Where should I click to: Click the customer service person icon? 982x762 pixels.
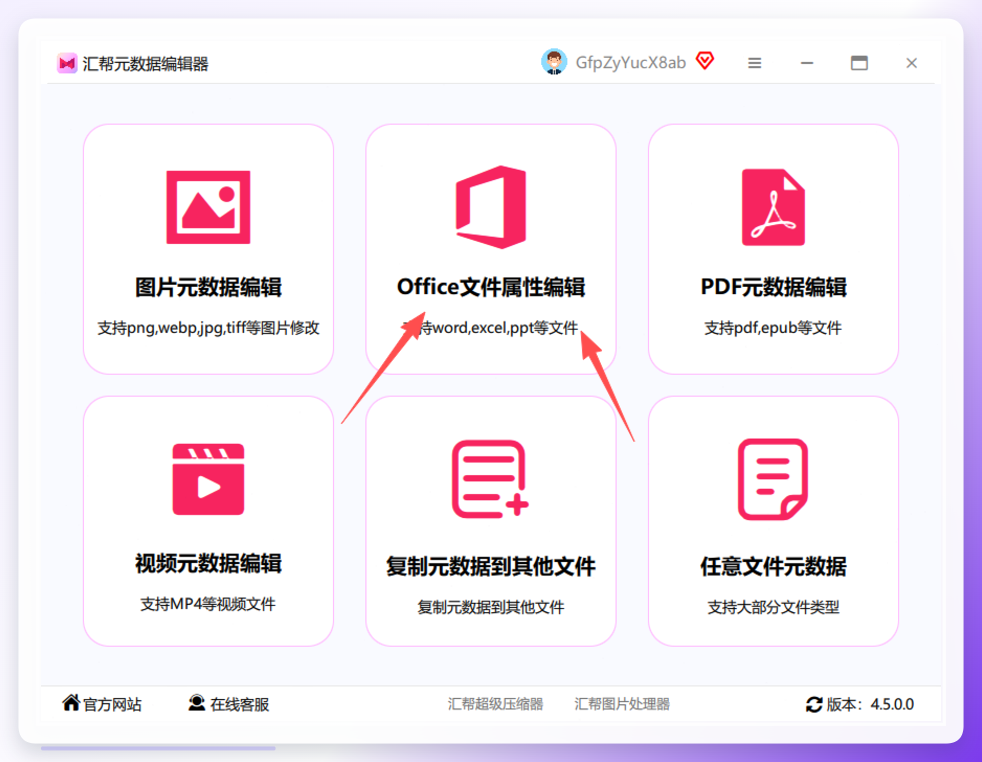pos(197,703)
